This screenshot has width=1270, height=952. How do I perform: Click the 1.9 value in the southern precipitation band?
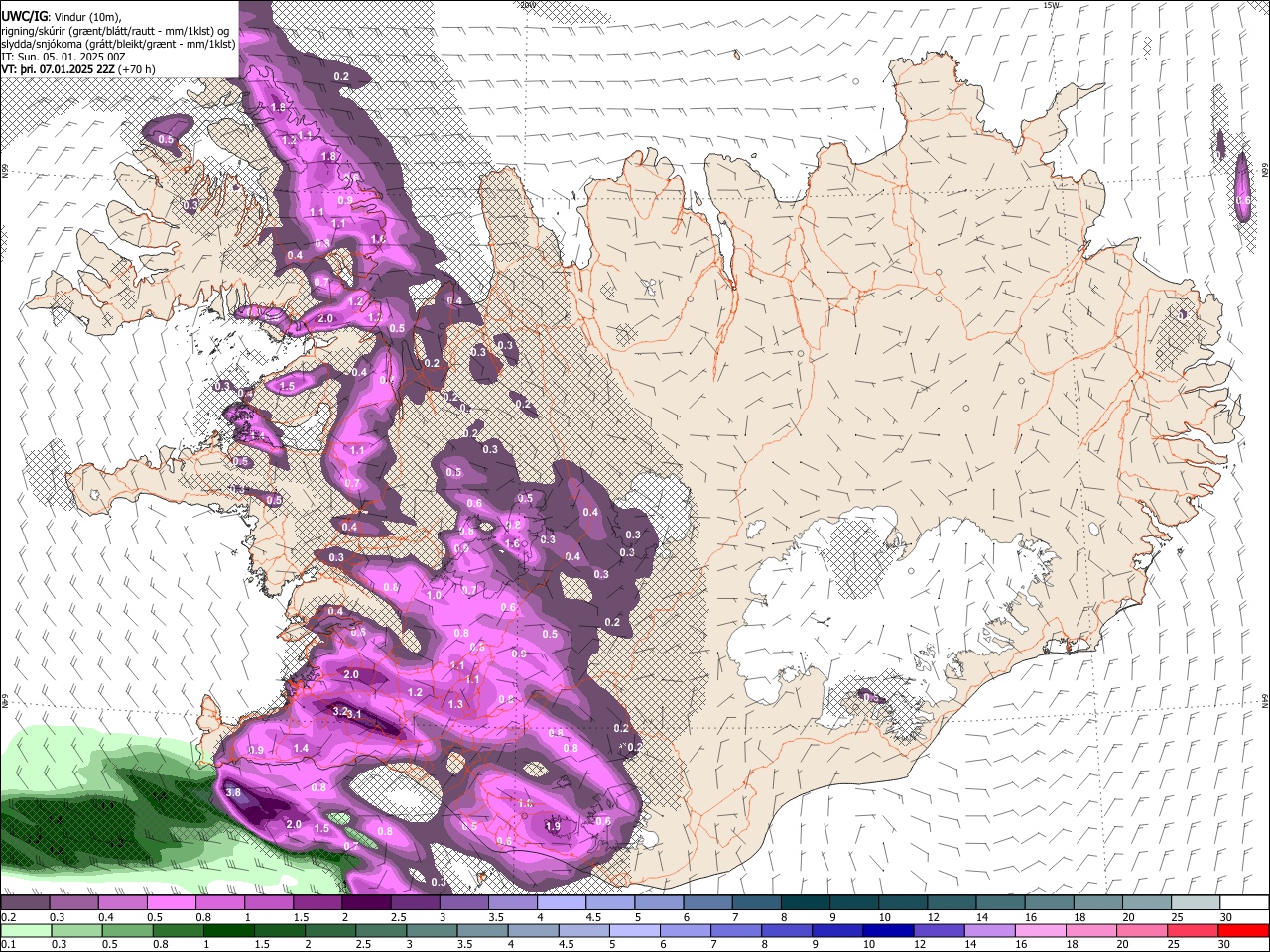[554, 826]
